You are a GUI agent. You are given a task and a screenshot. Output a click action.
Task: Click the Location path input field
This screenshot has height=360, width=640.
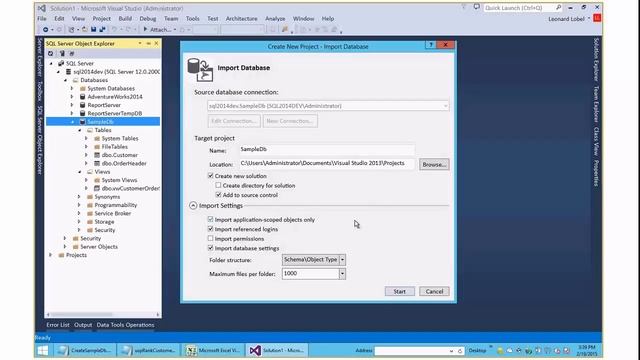pyautogui.click(x=327, y=164)
